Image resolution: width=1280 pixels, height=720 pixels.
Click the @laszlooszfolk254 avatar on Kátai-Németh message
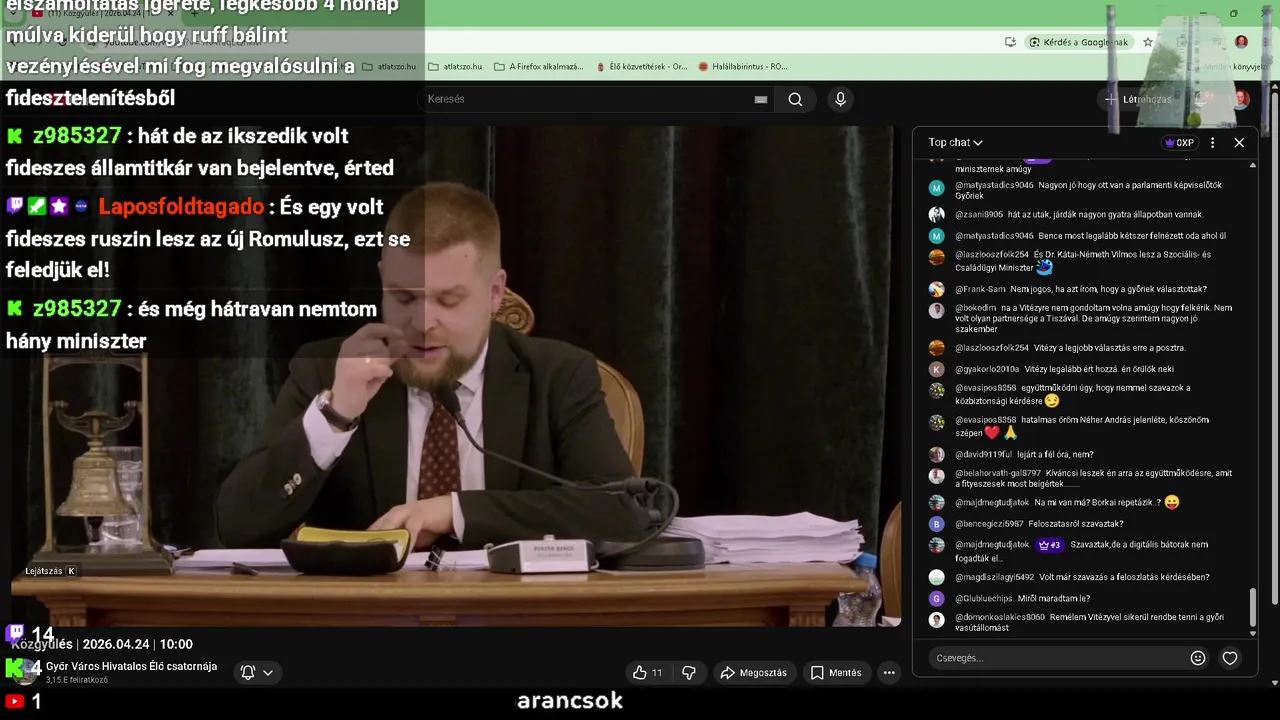pos(936,257)
